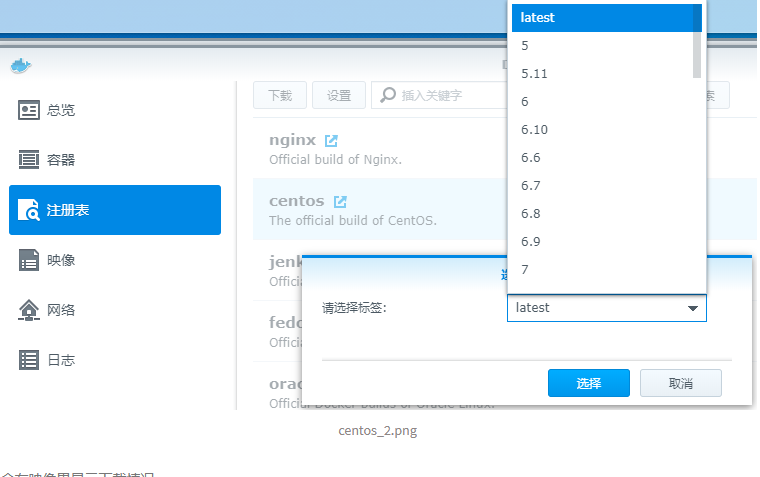This screenshot has width=760, height=477.
Task: Choose tag 7 in the dropdown list
Action: 525,270
